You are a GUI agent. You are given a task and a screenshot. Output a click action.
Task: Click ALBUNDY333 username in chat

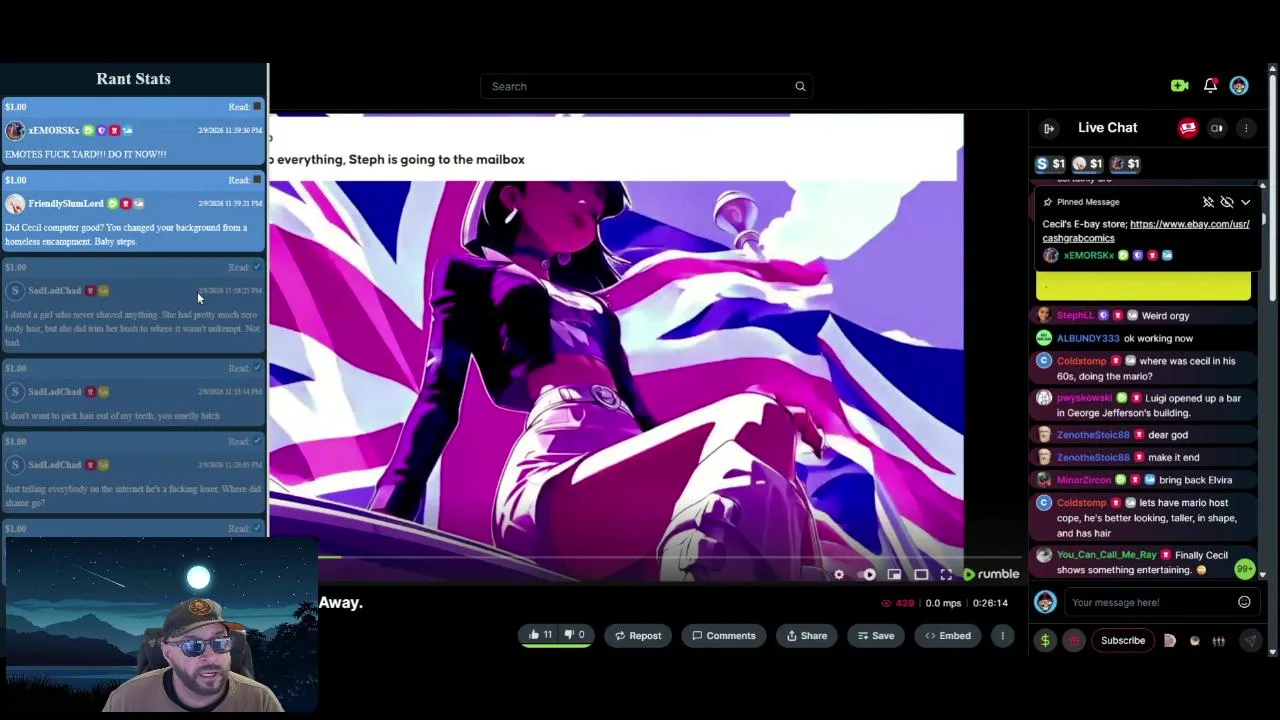[x=1088, y=339]
